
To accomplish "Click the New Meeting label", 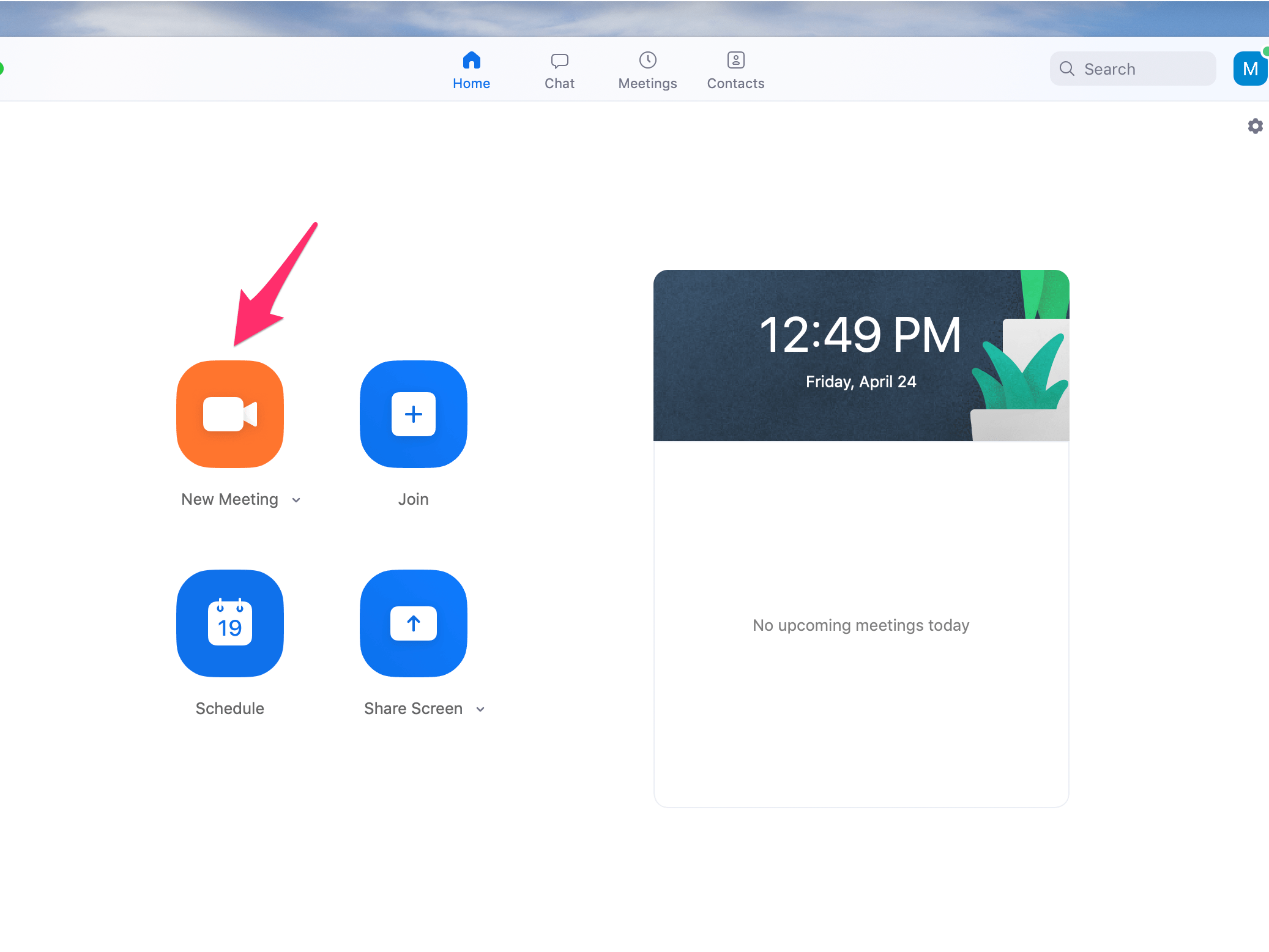I will coord(230,499).
